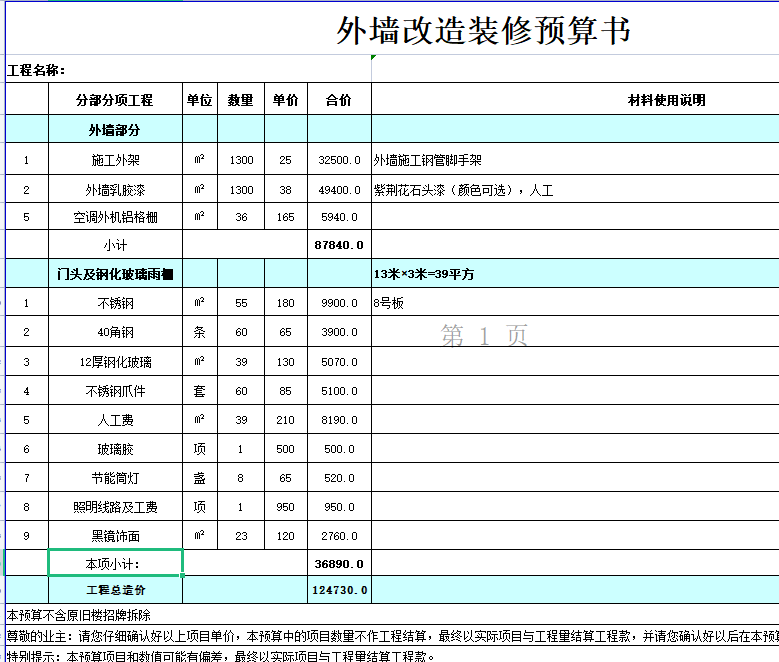Click the total cell 32500.0
This screenshot has width=779, height=662.
[339, 160]
